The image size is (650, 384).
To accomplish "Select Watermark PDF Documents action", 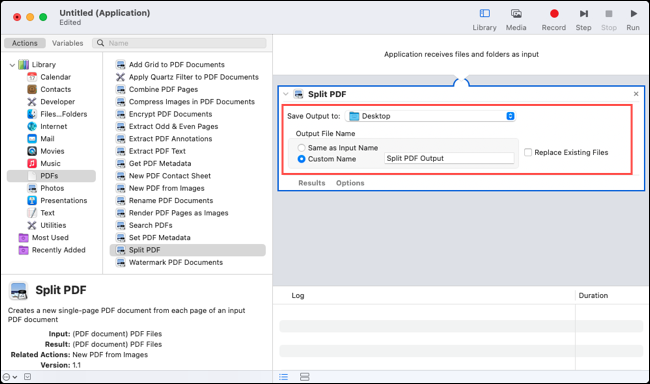I will [x=176, y=262].
